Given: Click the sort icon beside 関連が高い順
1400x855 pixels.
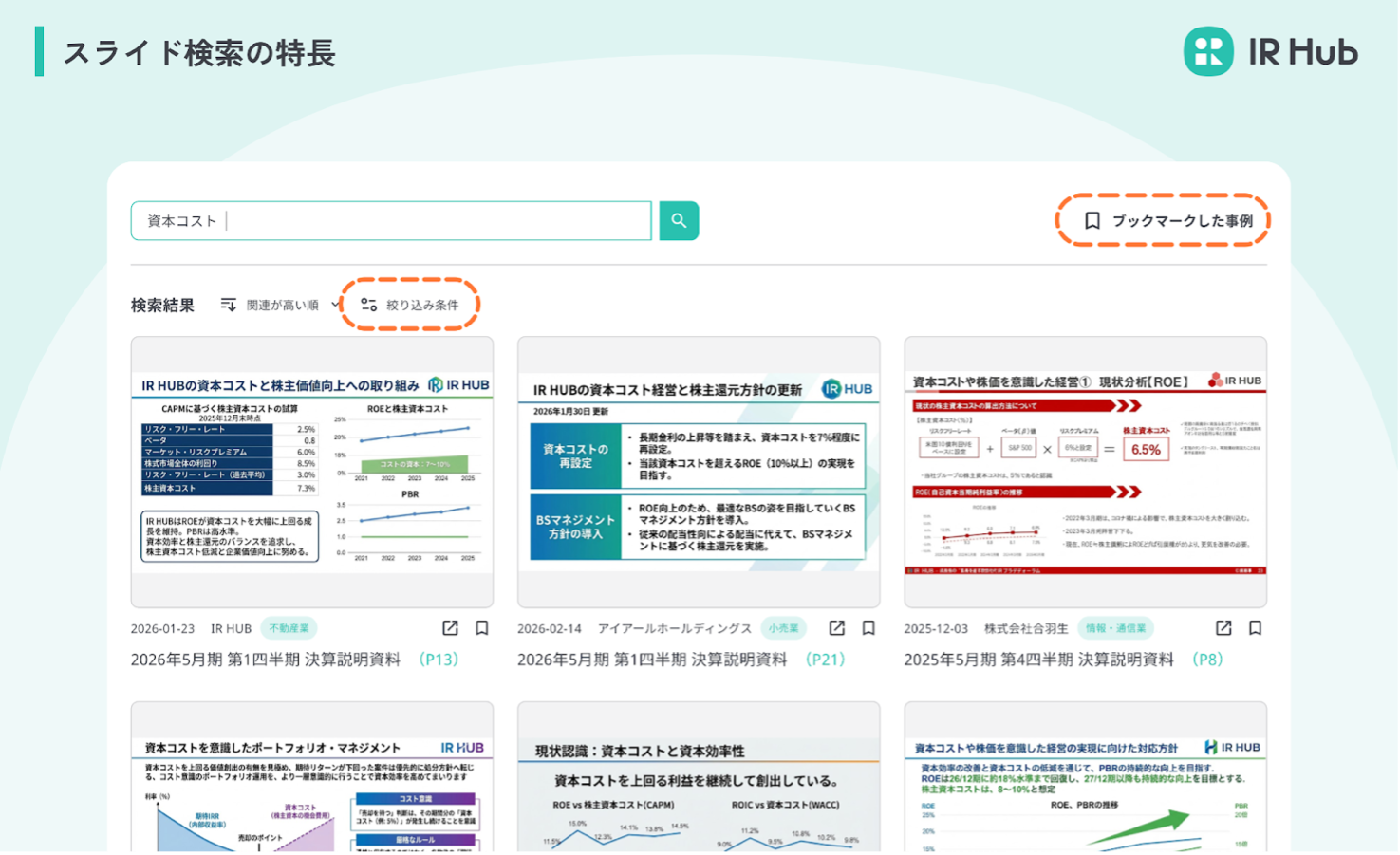Looking at the screenshot, I should (228, 305).
